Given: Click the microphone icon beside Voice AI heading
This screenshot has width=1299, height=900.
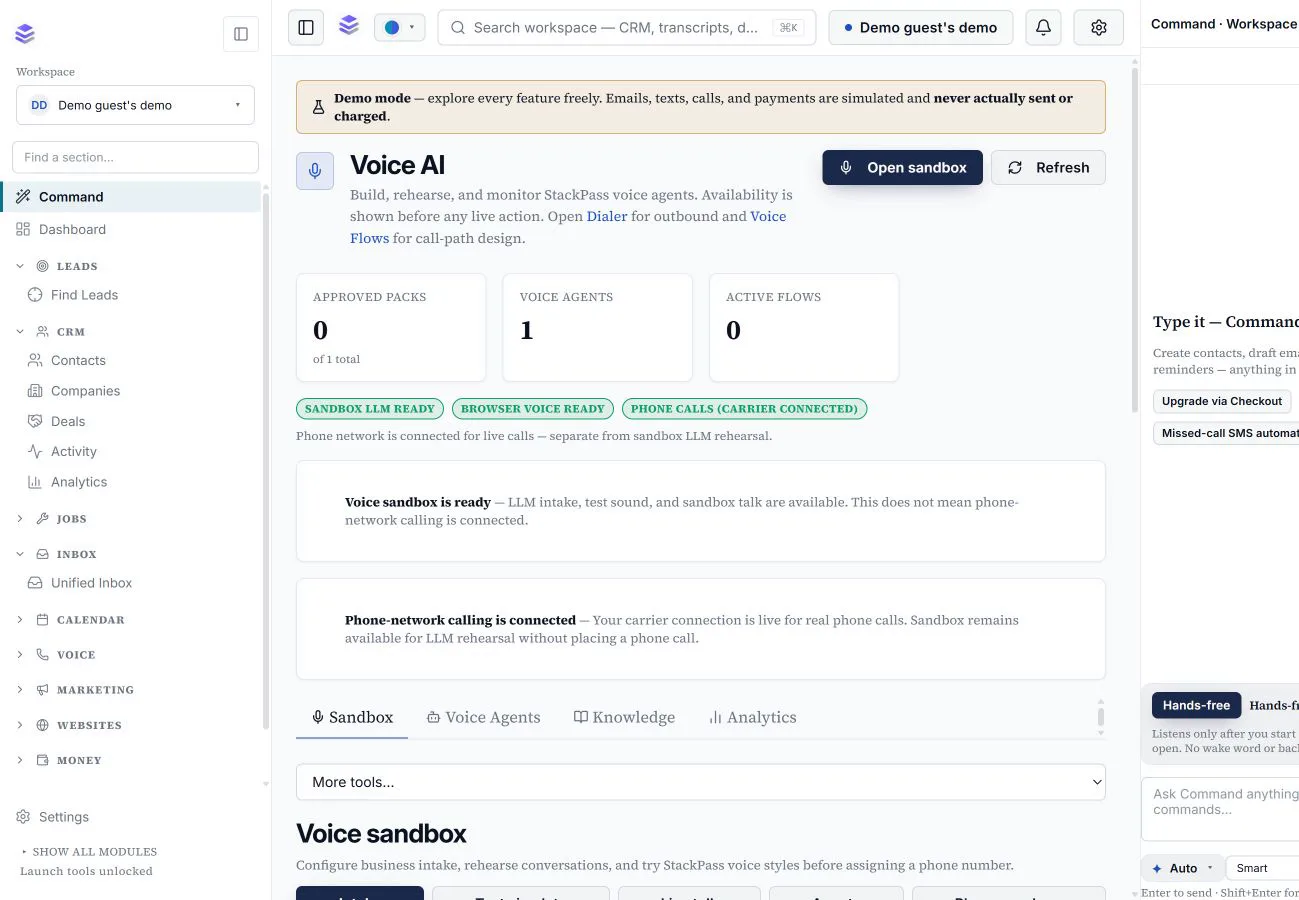Looking at the screenshot, I should pos(315,171).
